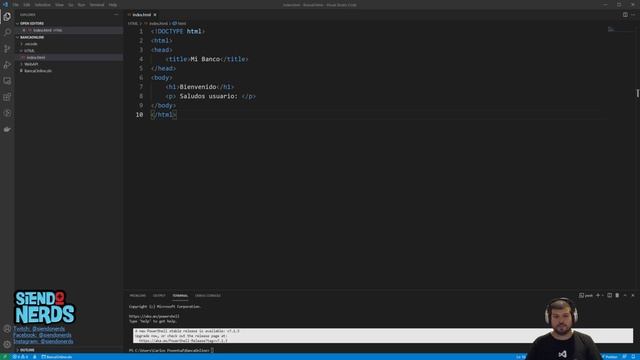Viewport: 640px width, 360px height.
Task: Kill the terminal with the trash icon
Action: coord(617,295)
